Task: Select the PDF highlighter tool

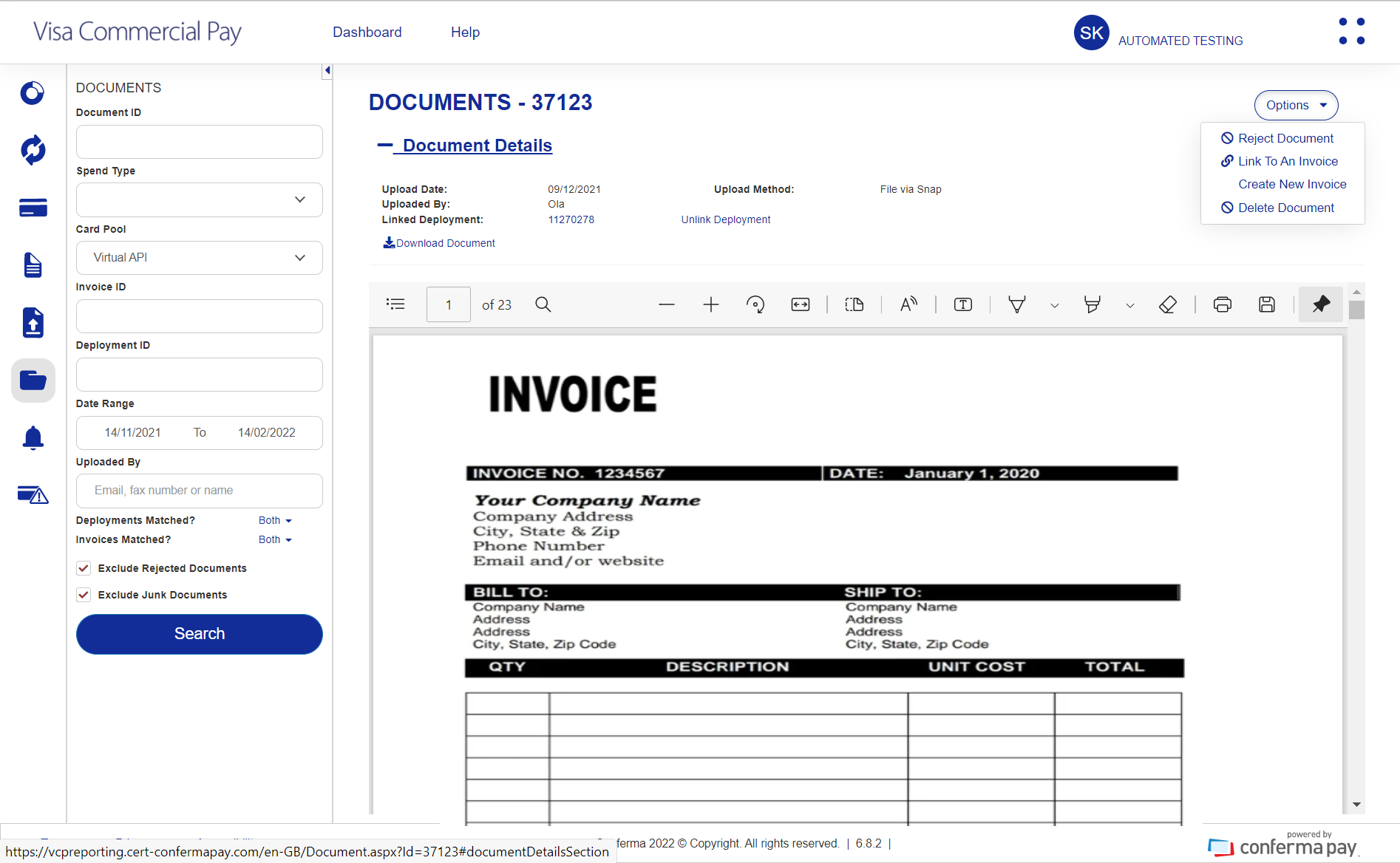Action: (x=1092, y=304)
